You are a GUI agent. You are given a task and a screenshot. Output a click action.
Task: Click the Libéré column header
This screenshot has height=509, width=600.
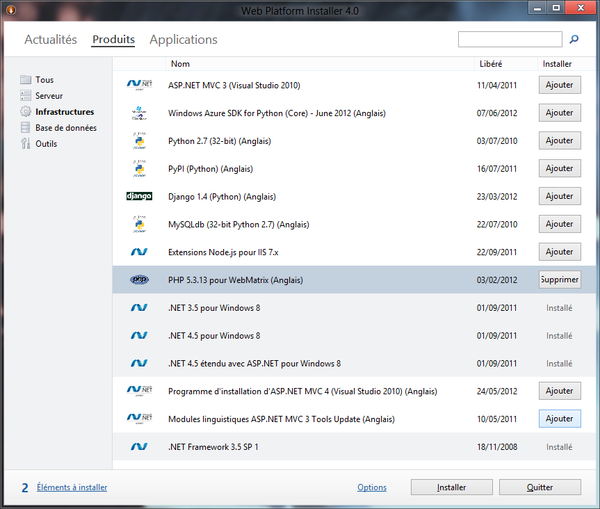[x=506, y=64]
